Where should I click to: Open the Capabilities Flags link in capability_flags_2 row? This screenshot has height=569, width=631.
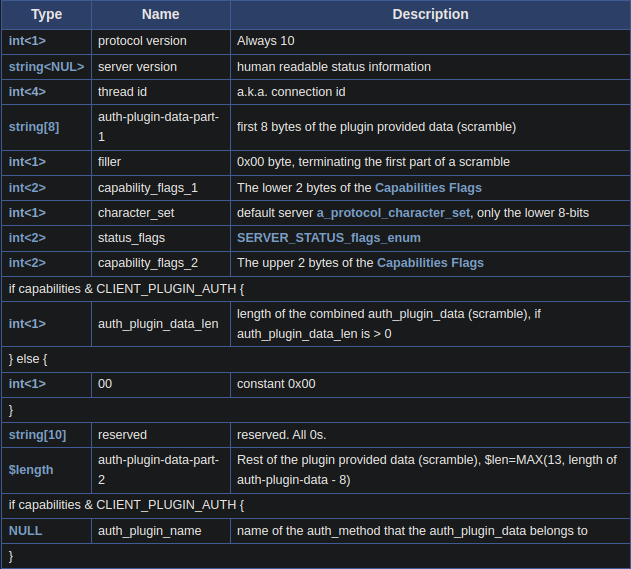[x=430, y=263]
